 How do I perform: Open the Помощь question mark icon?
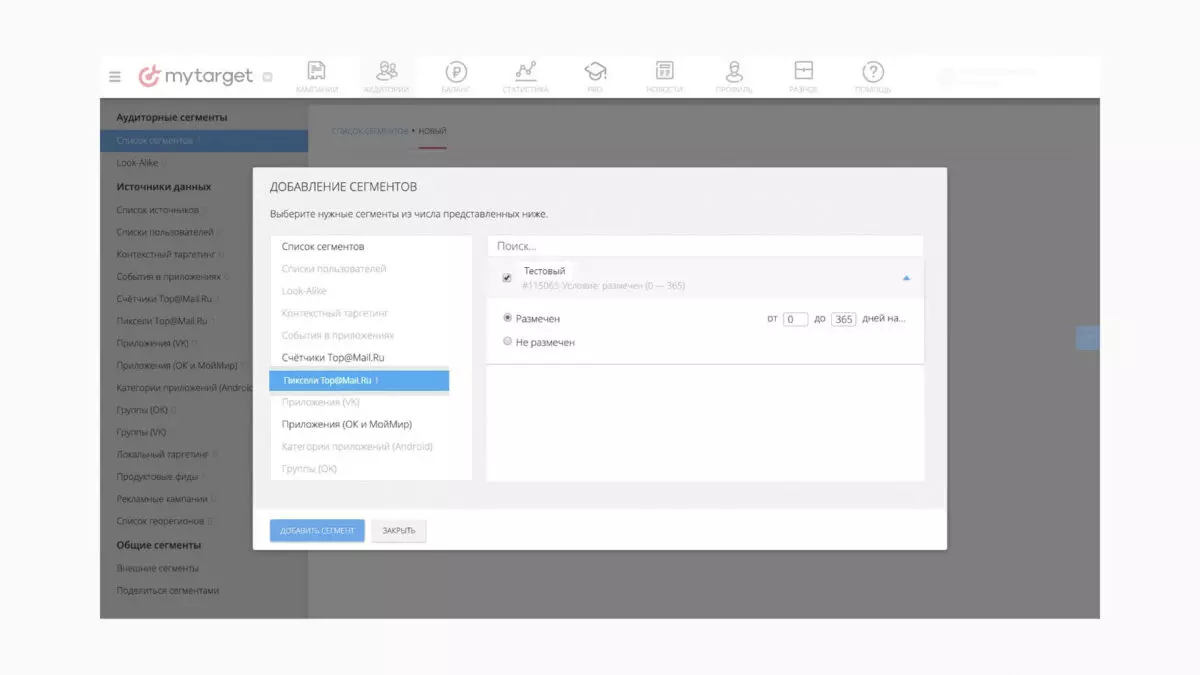[x=873, y=71]
